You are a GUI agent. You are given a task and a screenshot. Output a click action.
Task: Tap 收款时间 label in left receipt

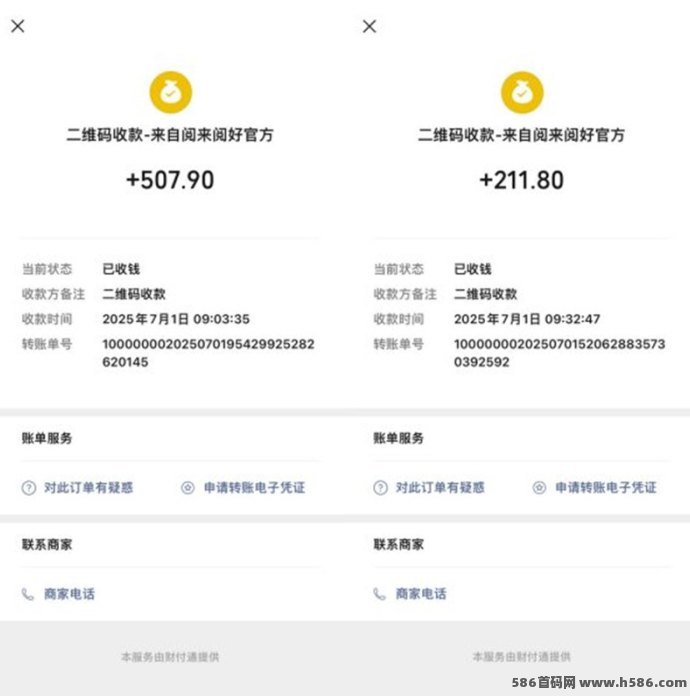coord(47,319)
